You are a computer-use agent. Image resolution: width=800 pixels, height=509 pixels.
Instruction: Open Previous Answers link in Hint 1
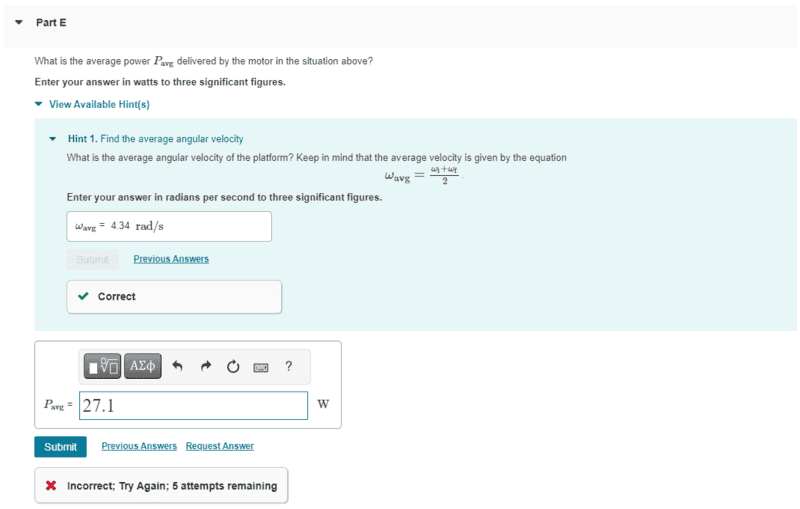(x=171, y=259)
